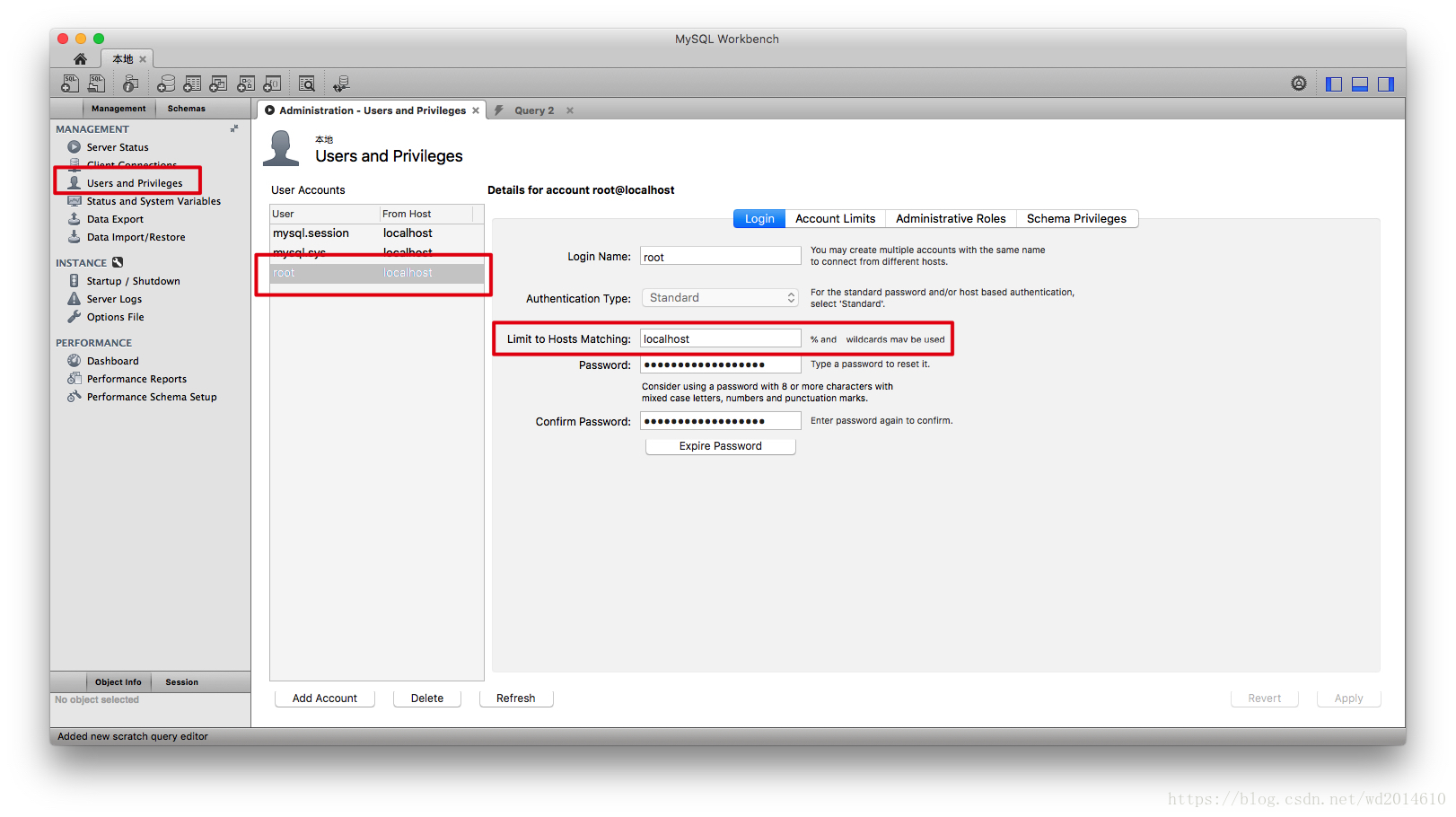
Task: Click the Delete account button
Action: point(427,698)
